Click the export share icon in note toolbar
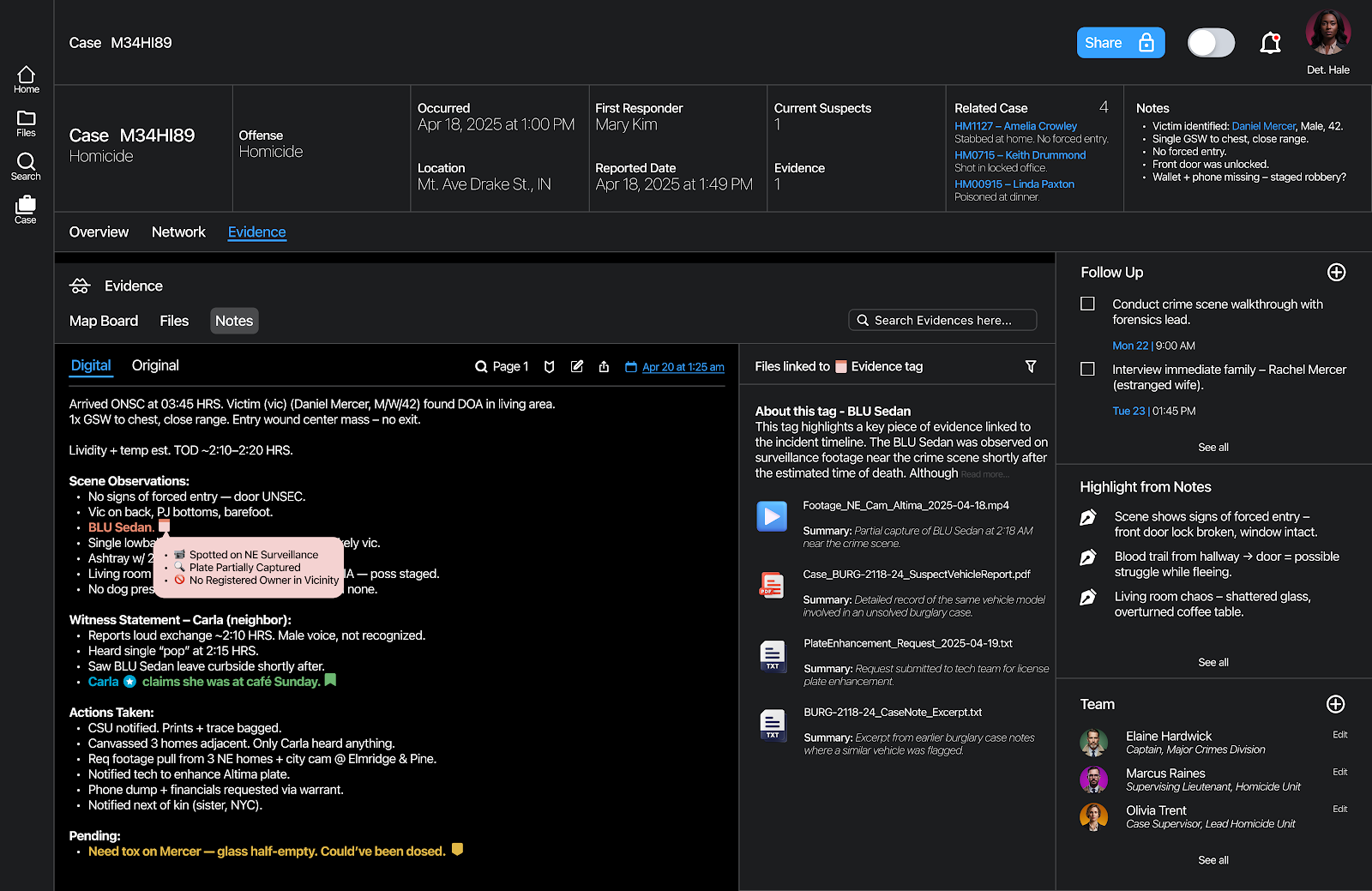Image resolution: width=1372 pixels, height=891 pixels. [x=604, y=367]
